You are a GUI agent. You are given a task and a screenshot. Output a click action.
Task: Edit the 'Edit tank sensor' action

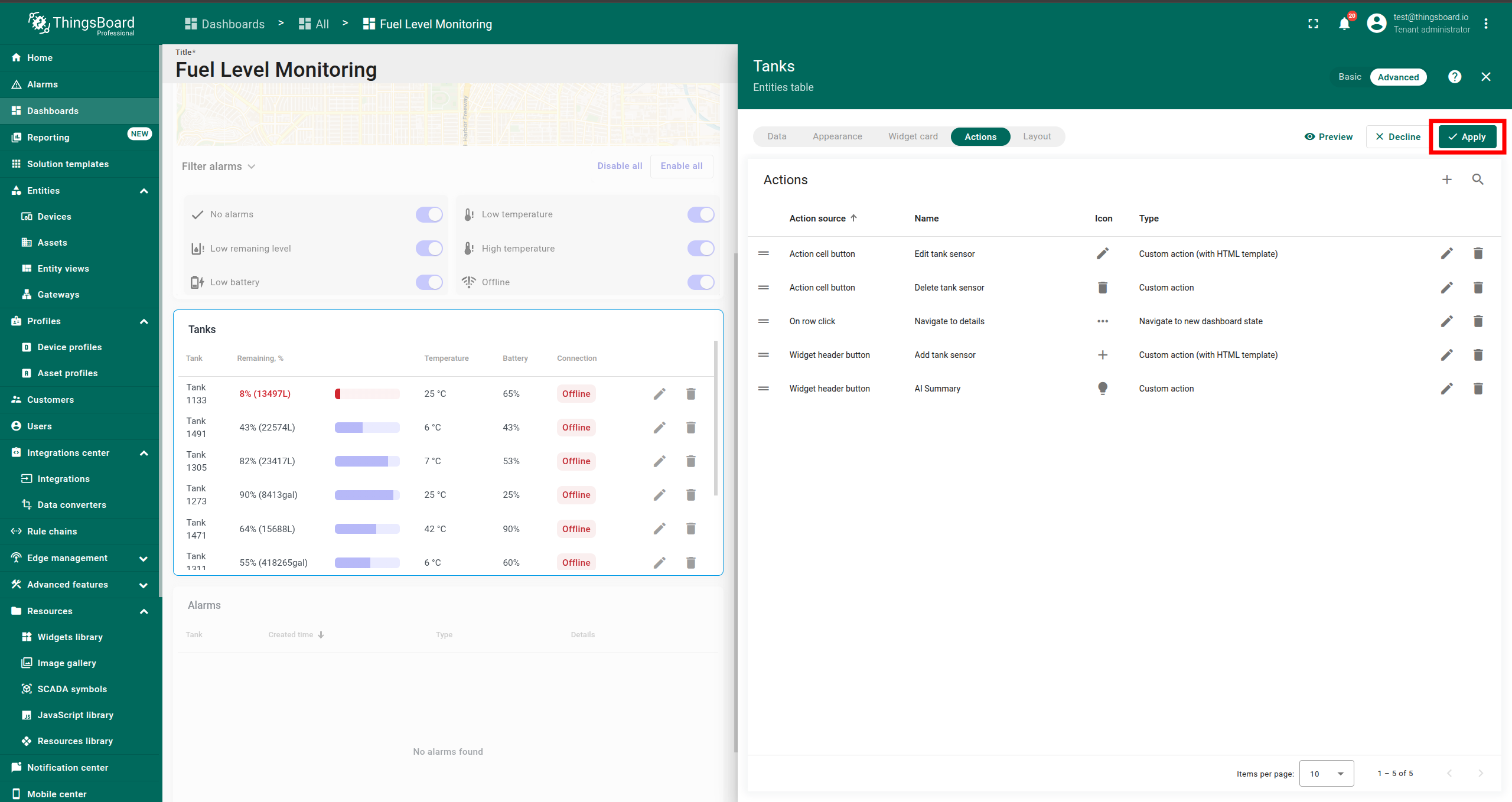coord(1446,254)
